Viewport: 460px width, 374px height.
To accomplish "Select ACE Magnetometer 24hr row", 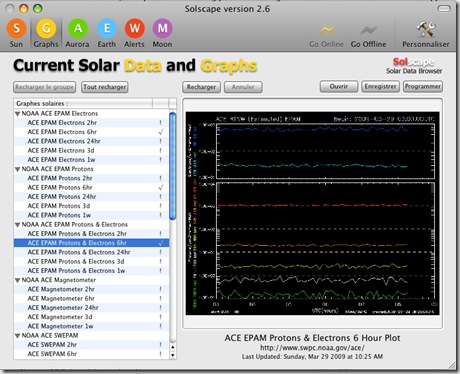I will click(x=91, y=308).
